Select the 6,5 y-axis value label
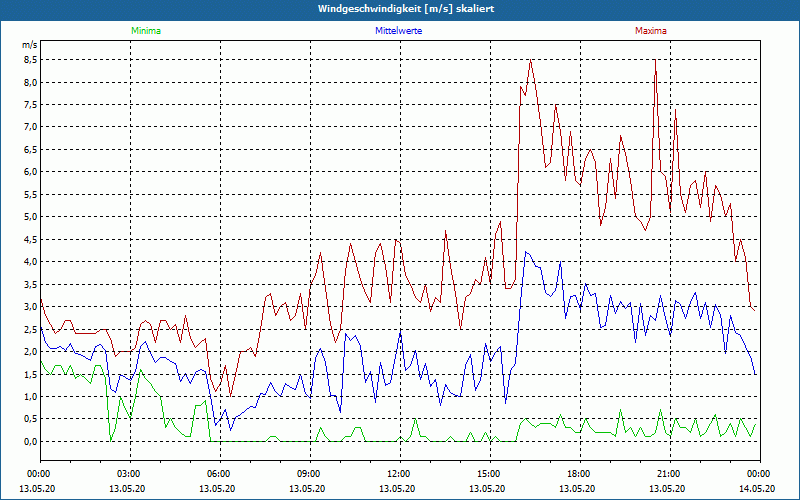The width and height of the screenshot is (800, 500). tap(29, 149)
